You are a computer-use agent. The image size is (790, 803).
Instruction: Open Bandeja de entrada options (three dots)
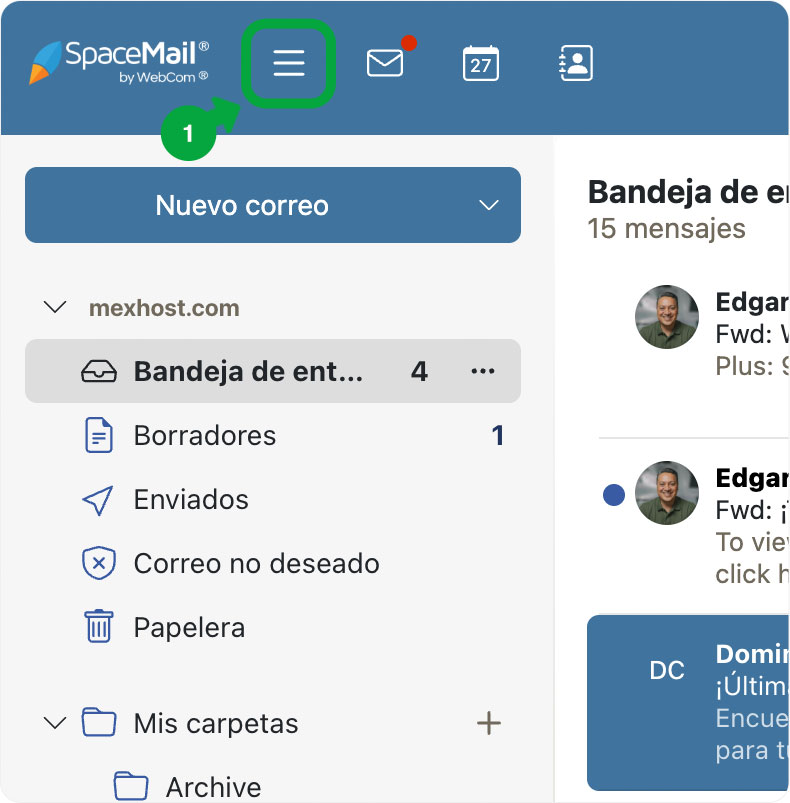point(483,372)
